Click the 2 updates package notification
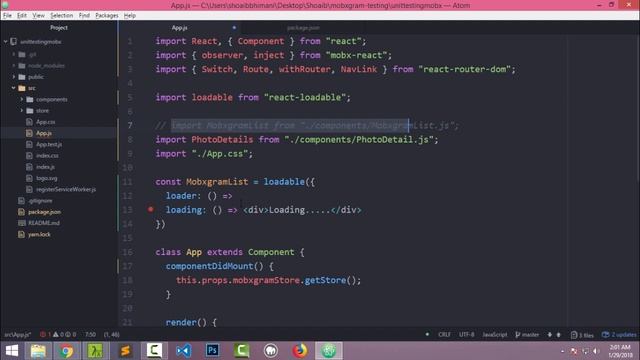This screenshot has width=640, height=360. (x=619, y=335)
